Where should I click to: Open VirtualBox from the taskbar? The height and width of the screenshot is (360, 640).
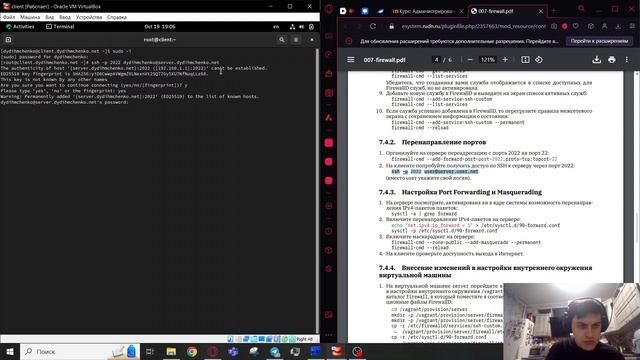point(337,351)
